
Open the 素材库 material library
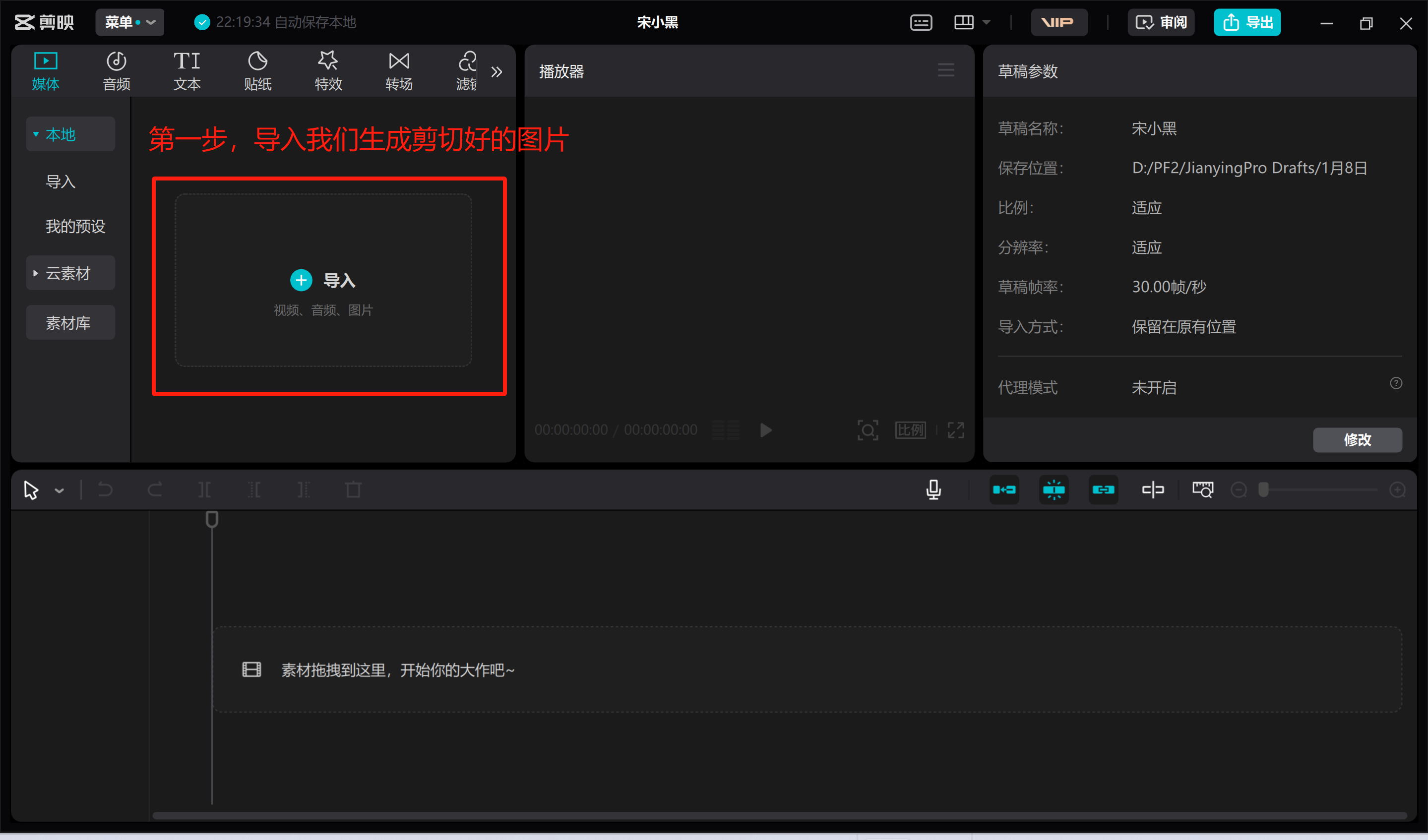[x=70, y=323]
